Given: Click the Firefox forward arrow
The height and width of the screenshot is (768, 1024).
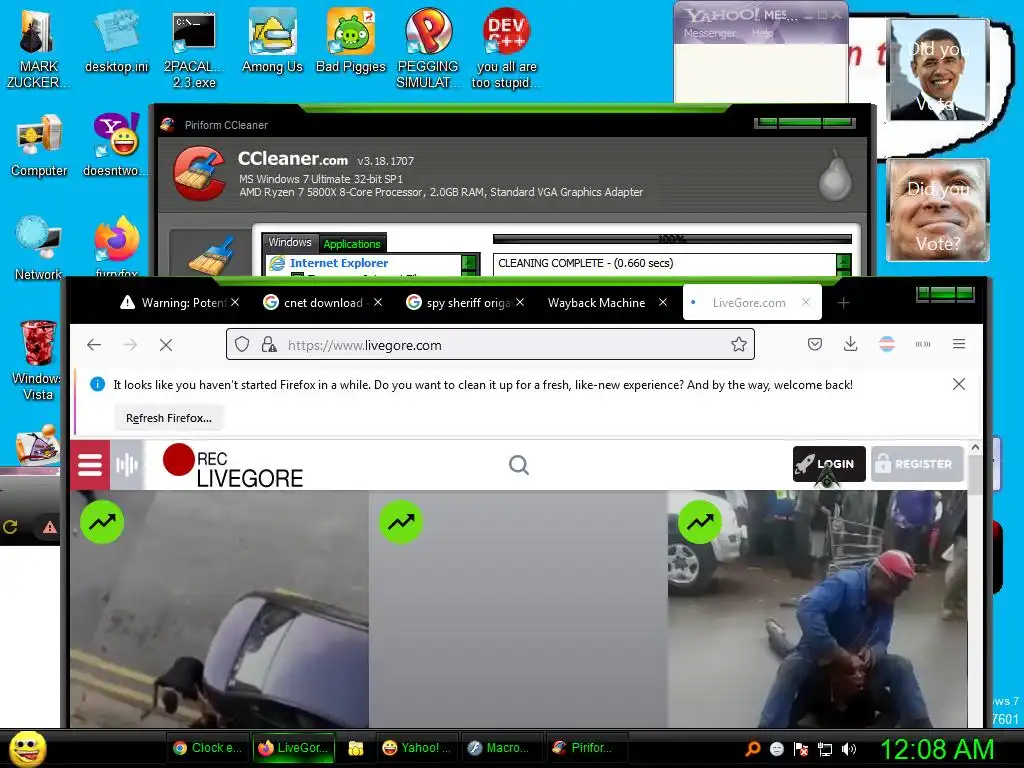Looking at the screenshot, I should click(x=130, y=345).
